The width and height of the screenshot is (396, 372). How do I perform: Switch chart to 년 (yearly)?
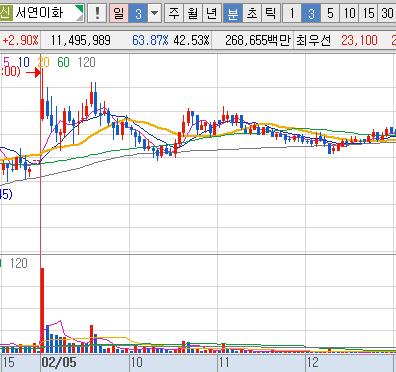211,13
